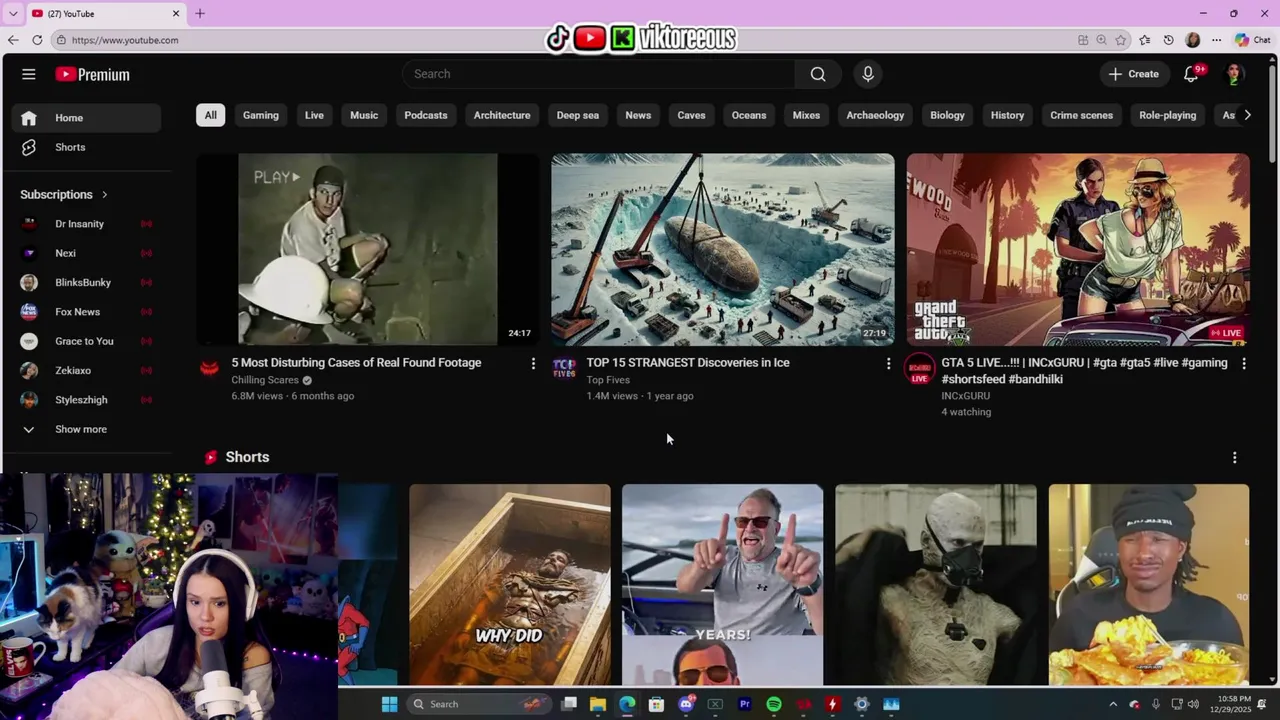Open Shorts from the sidebar
The height and width of the screenshot is (720, 1280).
86,147
